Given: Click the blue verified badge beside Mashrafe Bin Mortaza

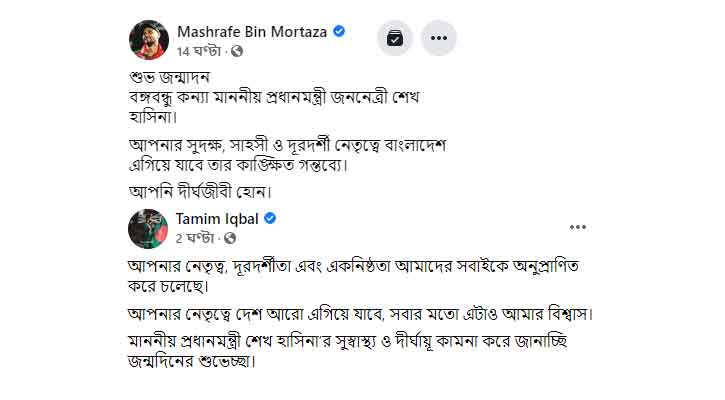Looking at the screenshot, I should click(339, 31).
